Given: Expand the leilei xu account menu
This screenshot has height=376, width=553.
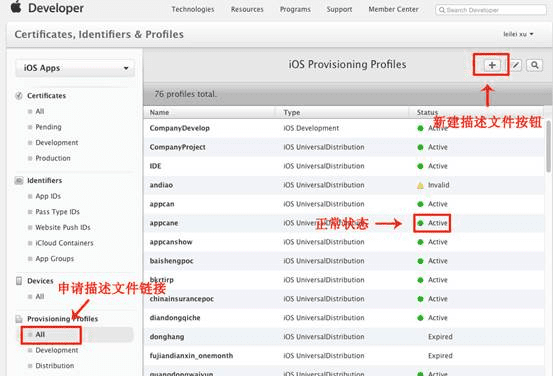Looking at the screenshot, I should [518, 34].
